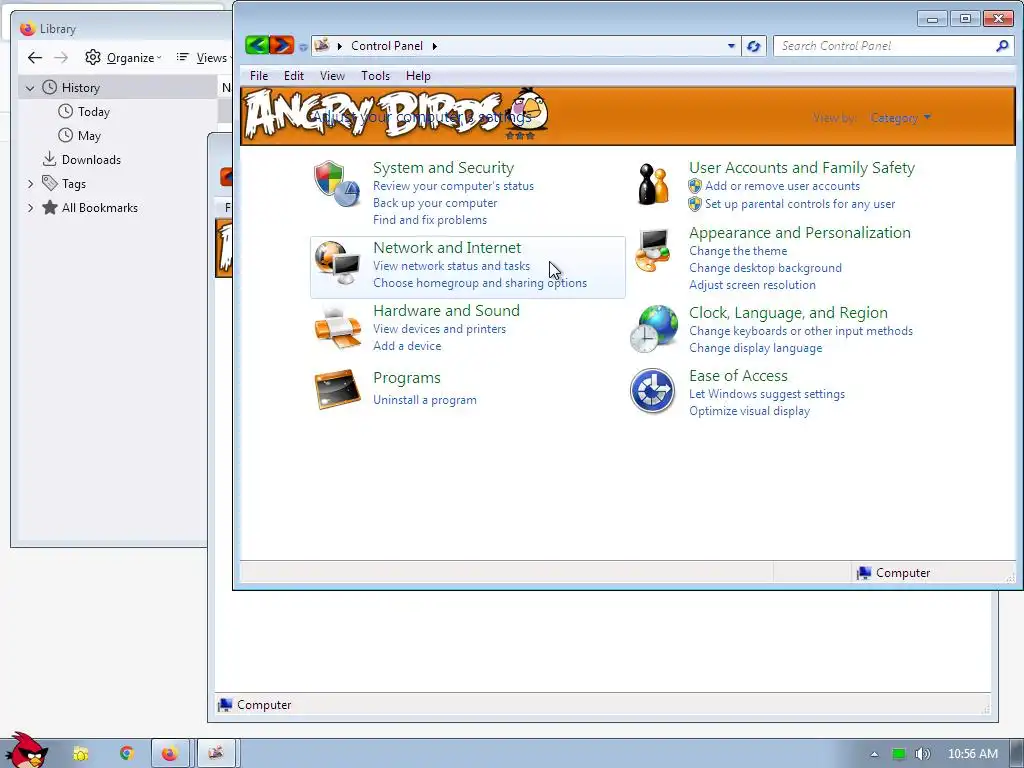The width and height of the screenshot is (1024, 768).
Task: Click Change desktop background link
Action: (765, 268)
